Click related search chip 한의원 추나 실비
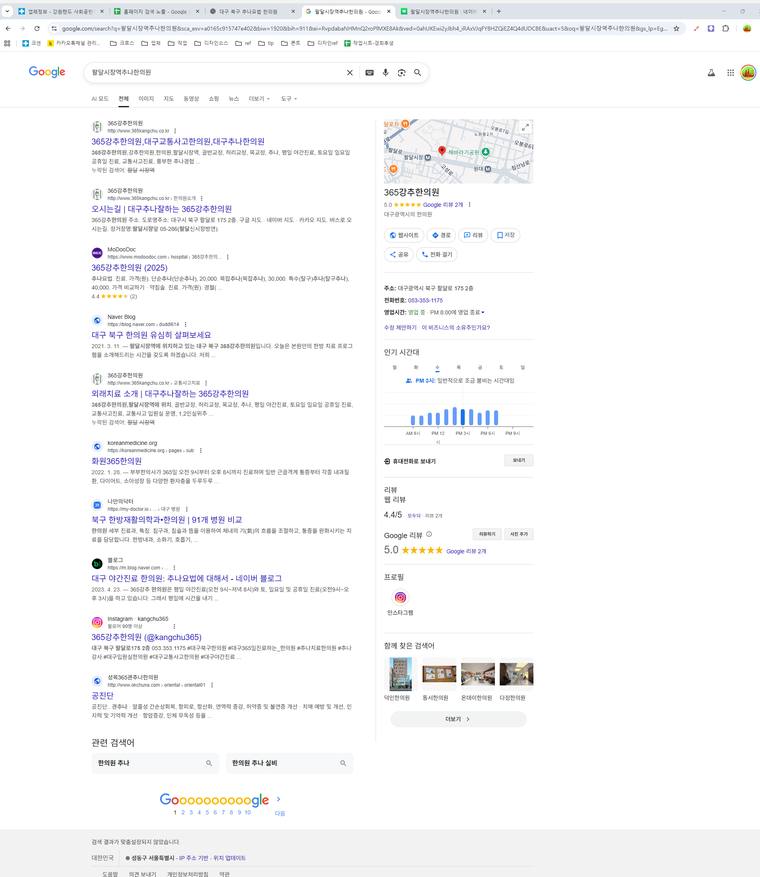Viewport: 760px width, 877px height. click(290, 763)
